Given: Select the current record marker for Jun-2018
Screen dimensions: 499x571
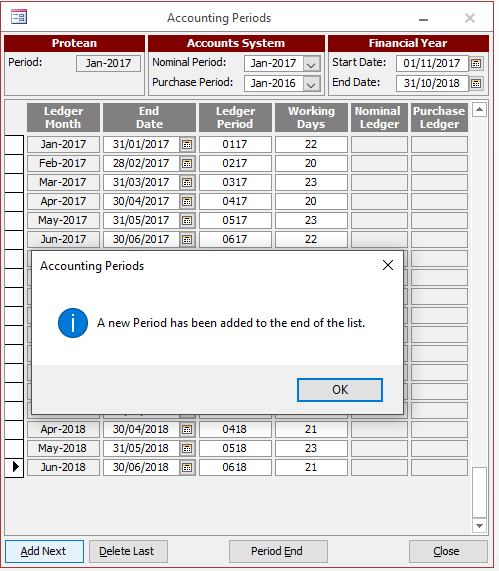Looking at the screenshot, I should tap(14, 467).
